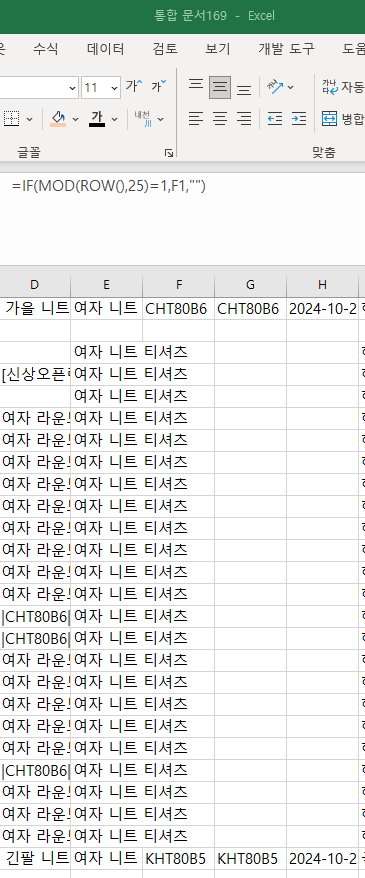Select the 2024-10-2 date in the KHT80B5 row
The width and height of the screenshot is (365, 878).
322,858
